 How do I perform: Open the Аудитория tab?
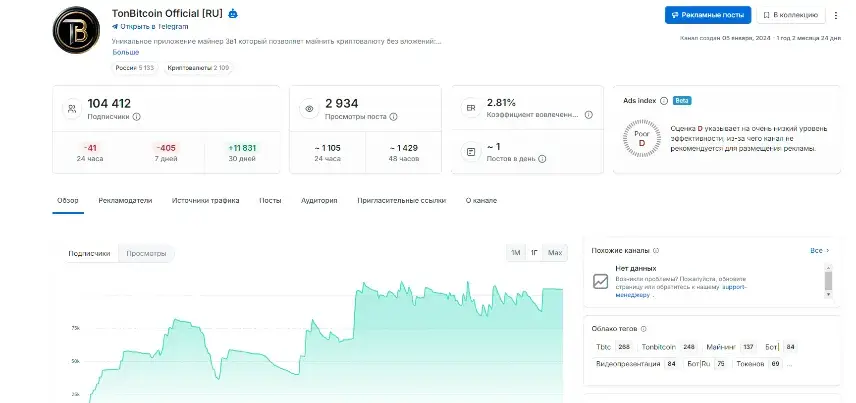[x=319, y=200]
